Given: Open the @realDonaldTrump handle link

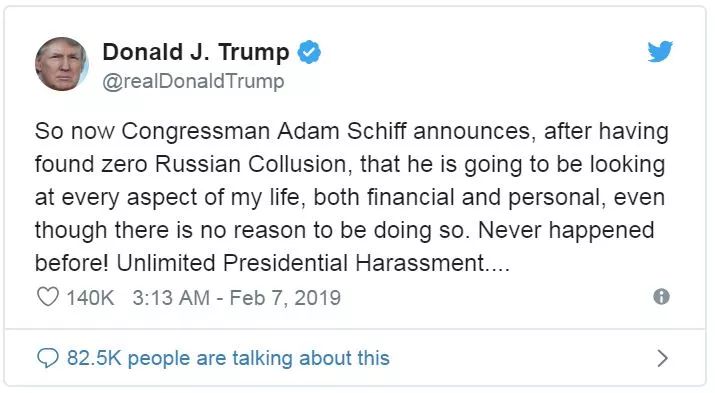Looking at the screenshot, I should 193,82.
